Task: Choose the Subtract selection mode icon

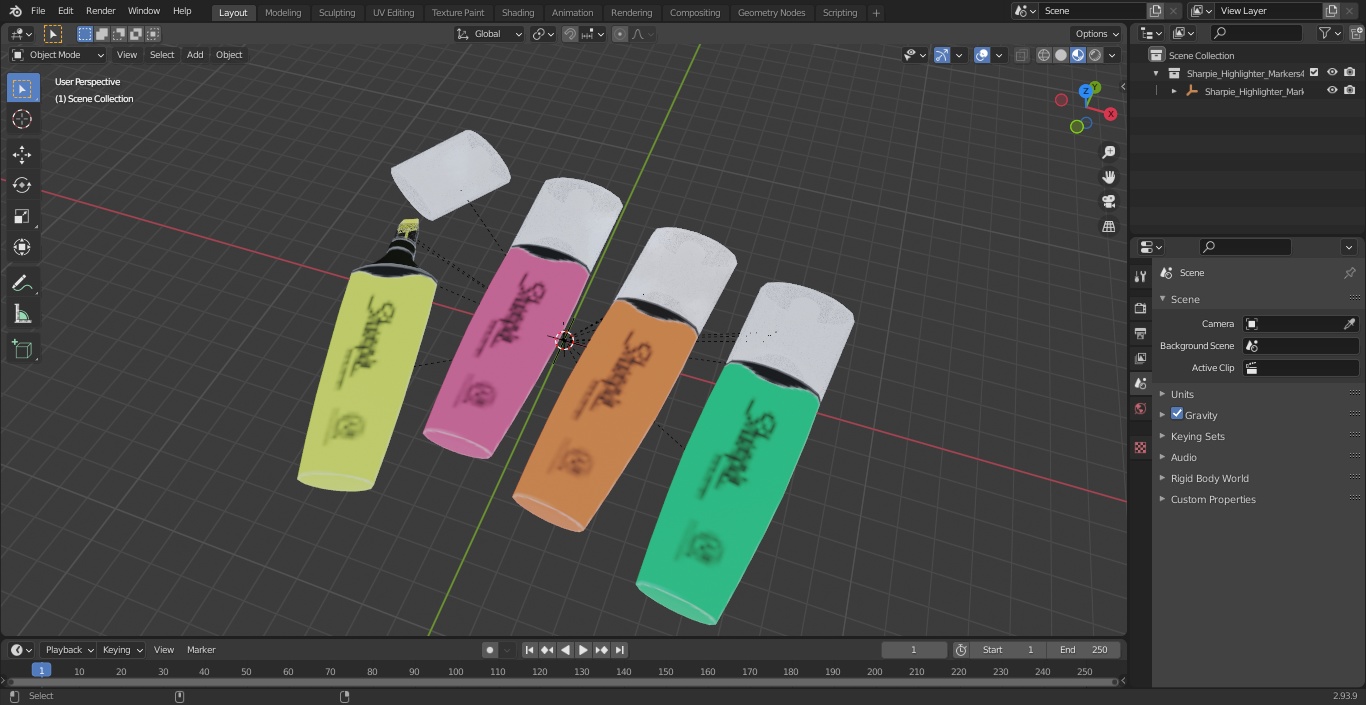Action: tap(118, 34)
